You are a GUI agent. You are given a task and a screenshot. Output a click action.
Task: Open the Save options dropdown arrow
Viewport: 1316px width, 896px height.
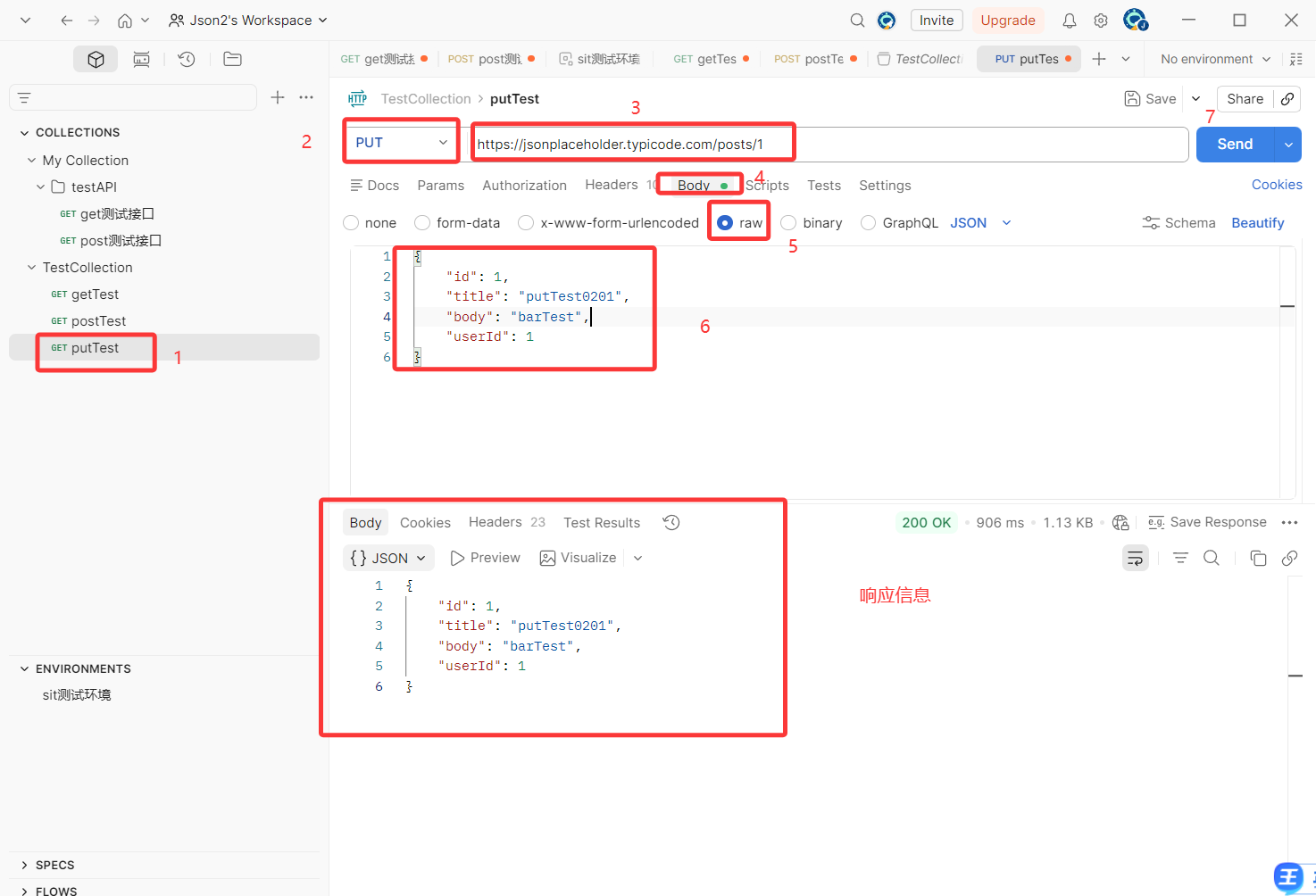click(1195, 99)
